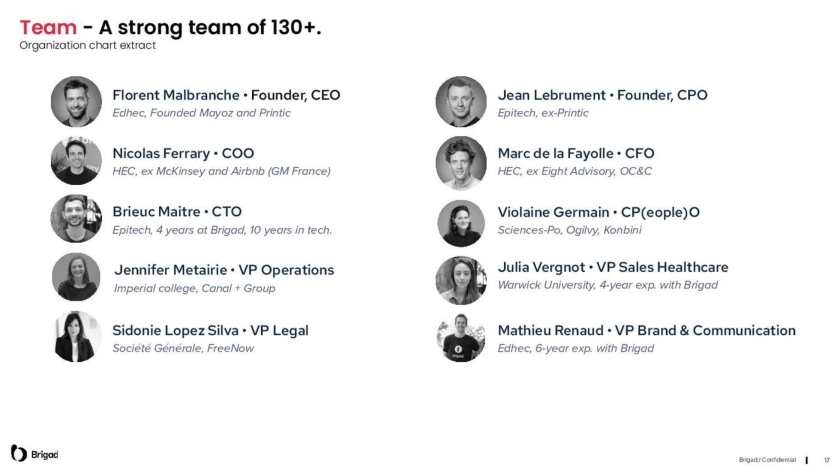Click the slide page number 17
Screen dimensions: 840x473
pos(827,459)
